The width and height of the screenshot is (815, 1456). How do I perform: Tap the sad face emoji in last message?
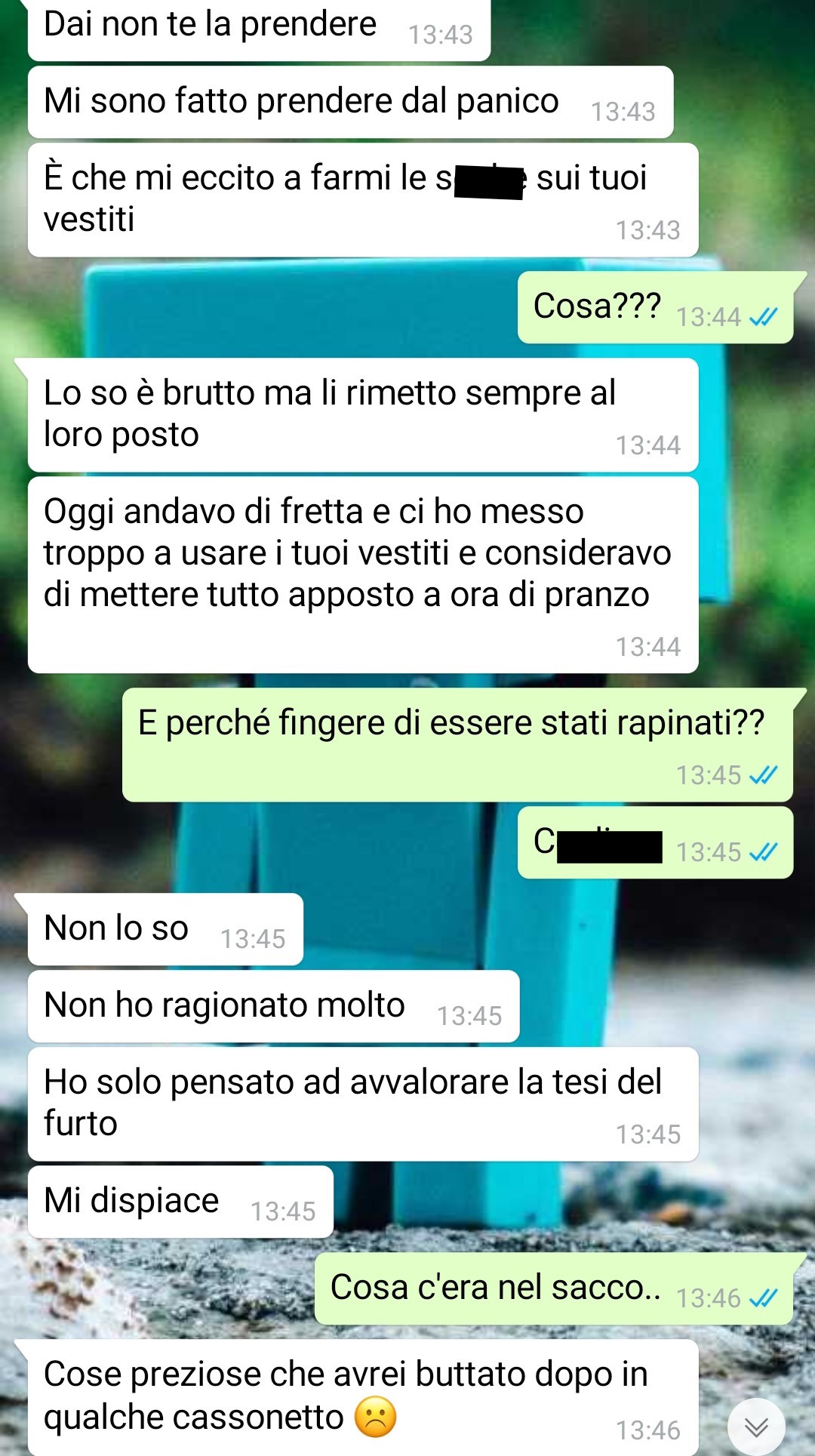click(375, 1417)
